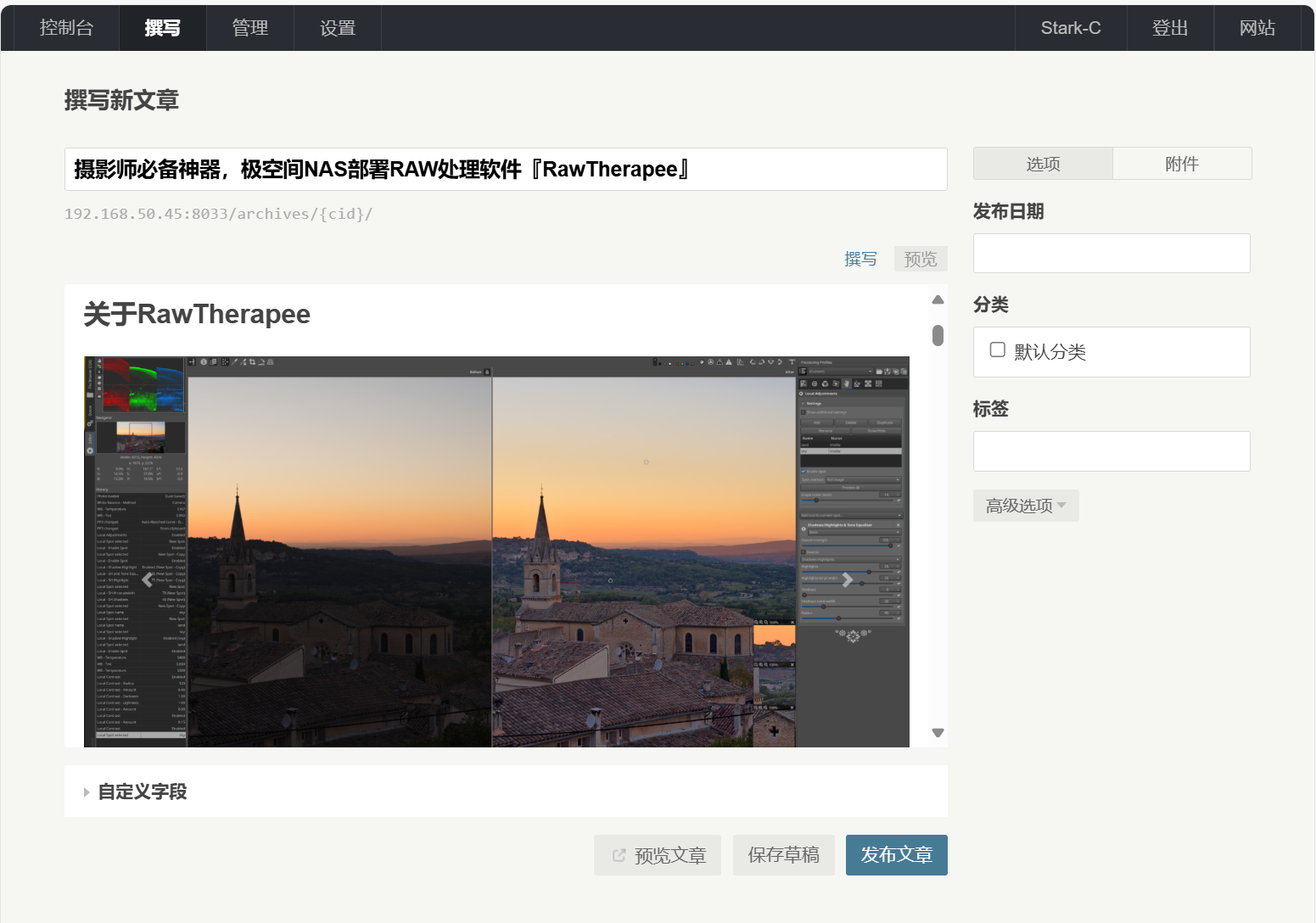Switch to the 附件 tab
The image size is (1316, 923).
tap(1182, 164)
